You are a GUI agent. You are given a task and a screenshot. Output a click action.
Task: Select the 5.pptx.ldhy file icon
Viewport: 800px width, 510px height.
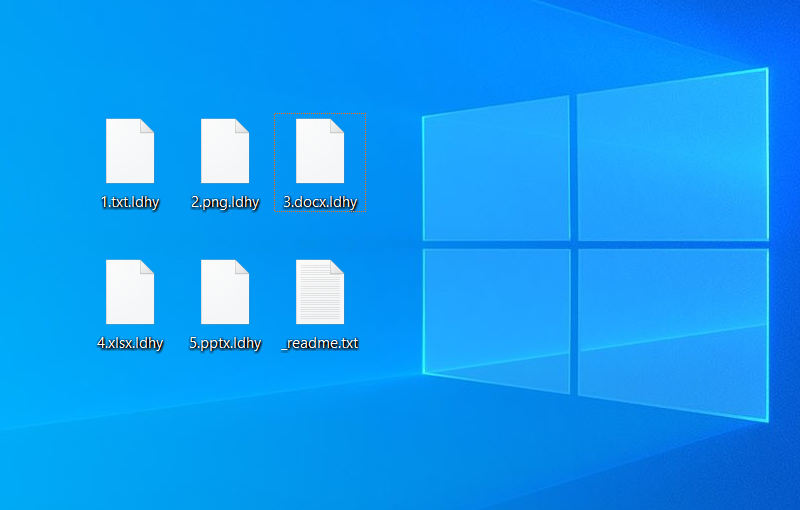225,292
